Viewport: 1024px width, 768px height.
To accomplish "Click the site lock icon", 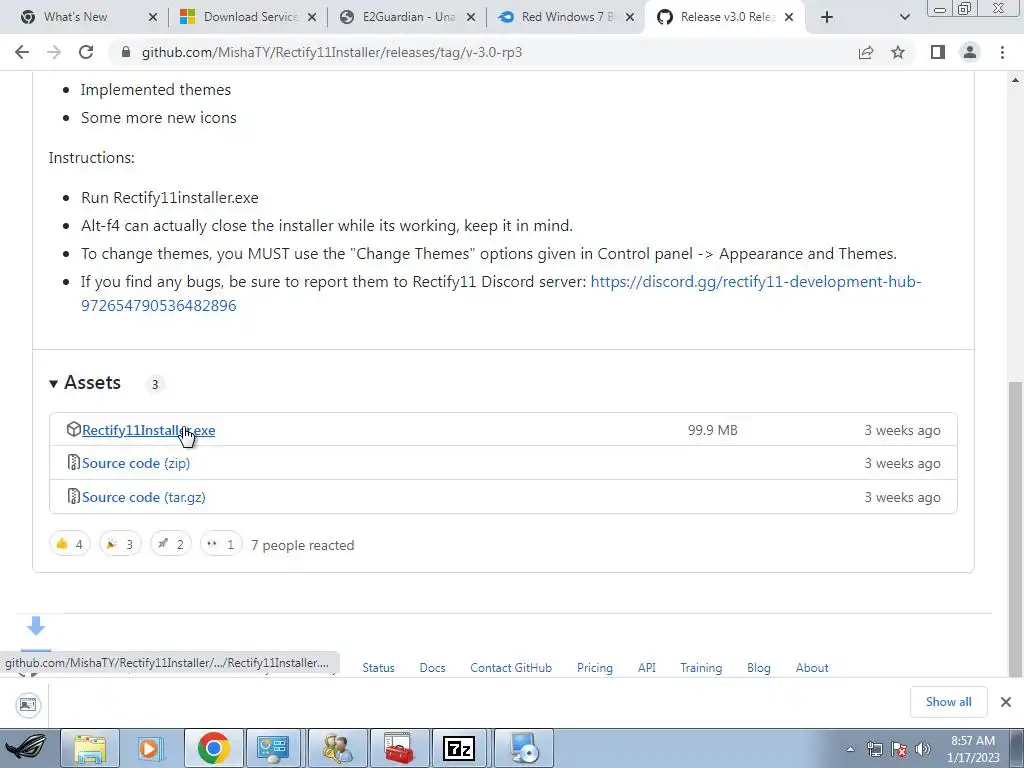I will click(126, 52).
